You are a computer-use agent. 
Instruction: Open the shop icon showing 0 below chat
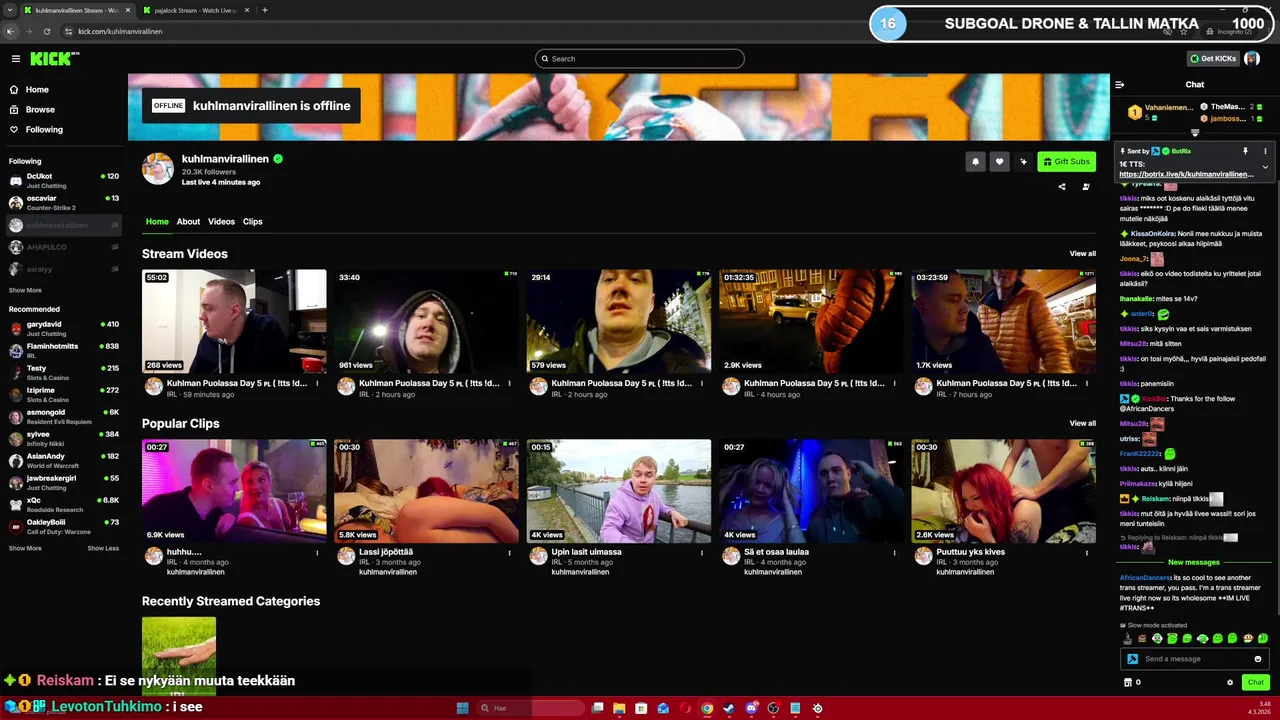[x=1132, y=682]
